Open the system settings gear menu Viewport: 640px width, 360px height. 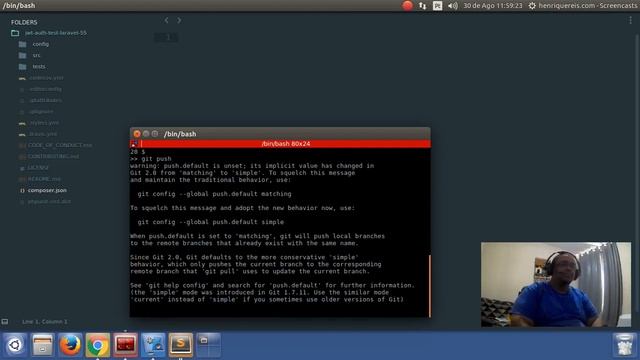[532, 6]
